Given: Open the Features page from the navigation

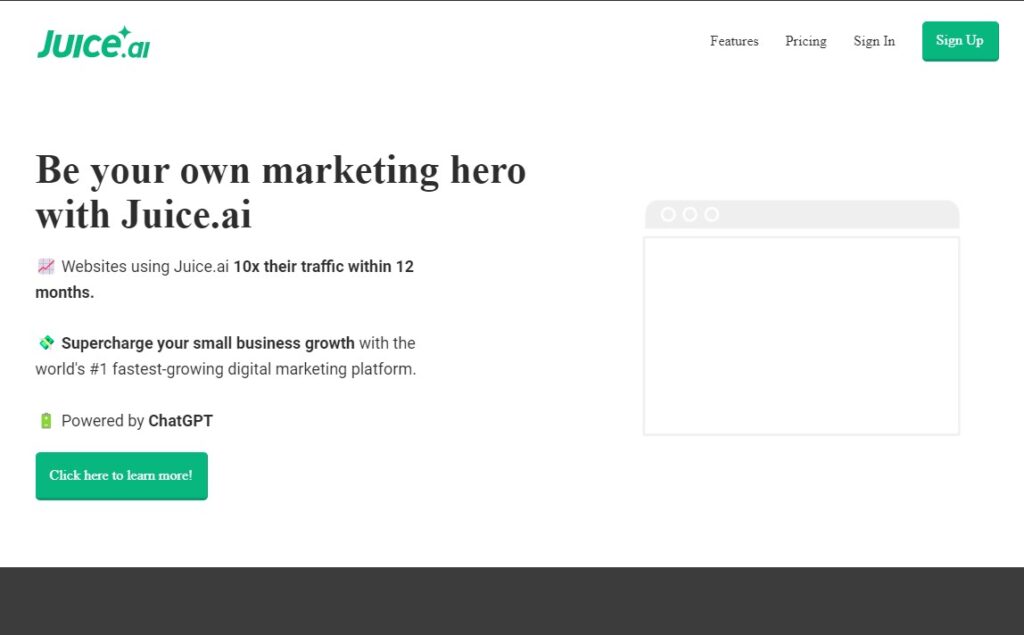Looking at the screenshot, I should click(734, 41).
